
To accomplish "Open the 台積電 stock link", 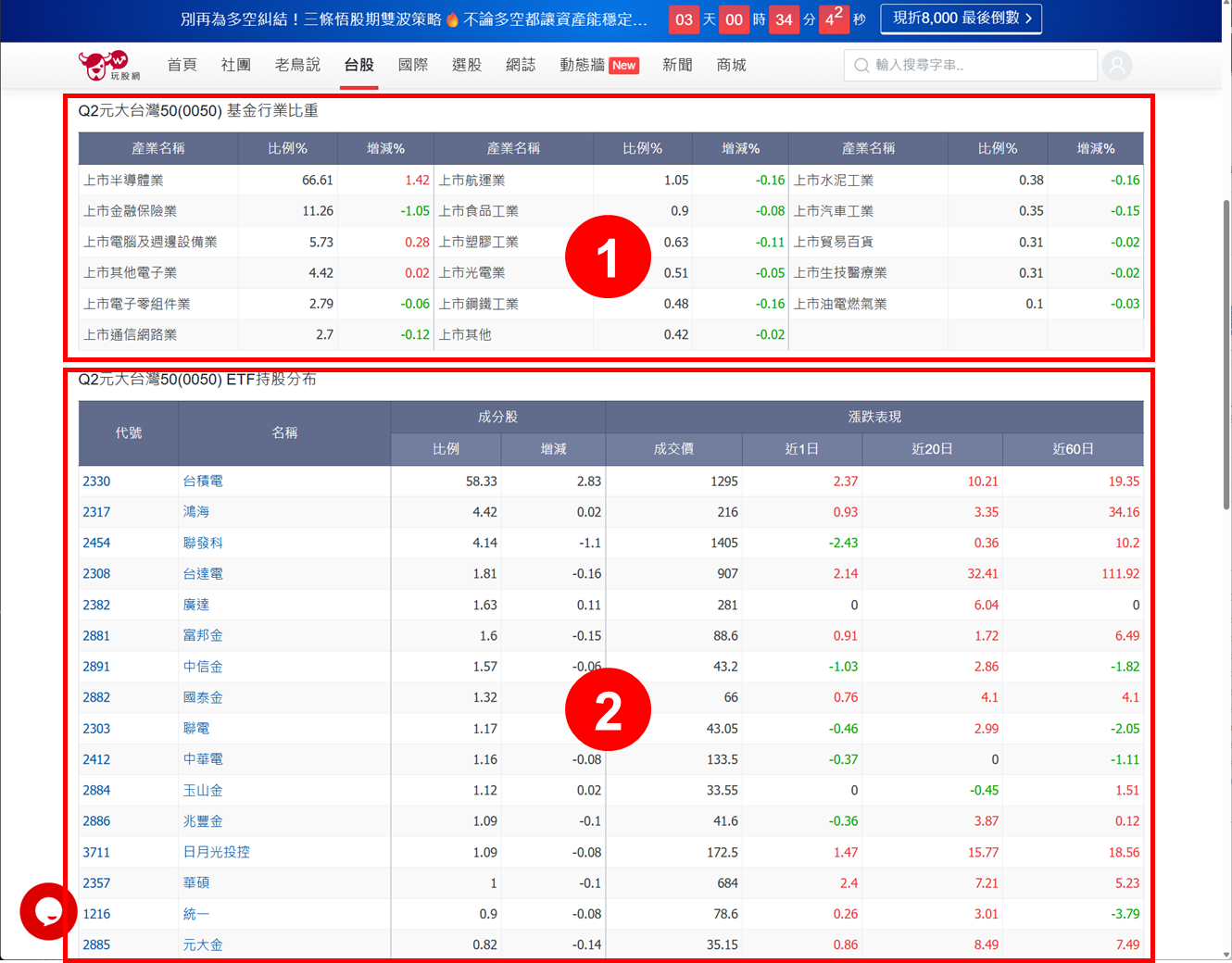I will coord(203,481).
